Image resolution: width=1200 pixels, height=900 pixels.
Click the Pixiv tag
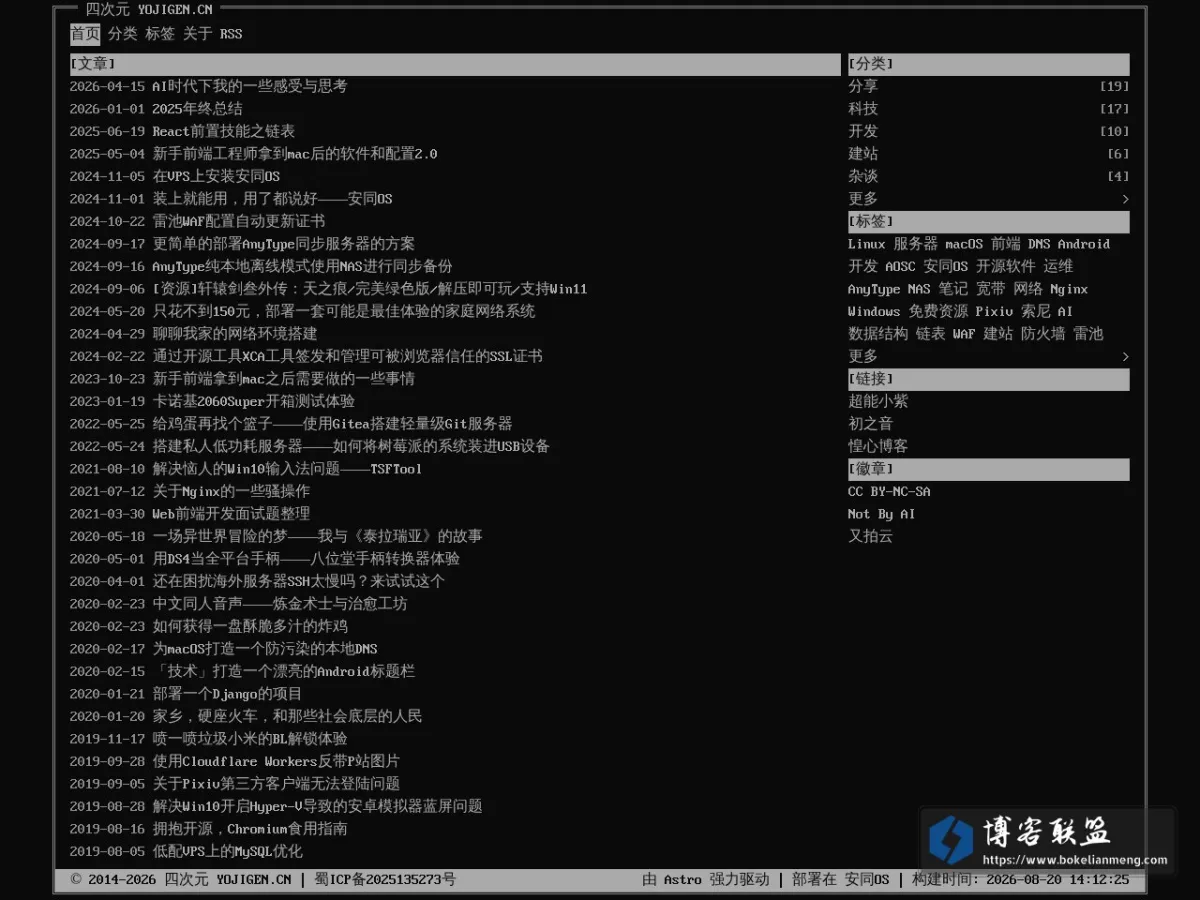pyautogui.click(x=994, y=311)
